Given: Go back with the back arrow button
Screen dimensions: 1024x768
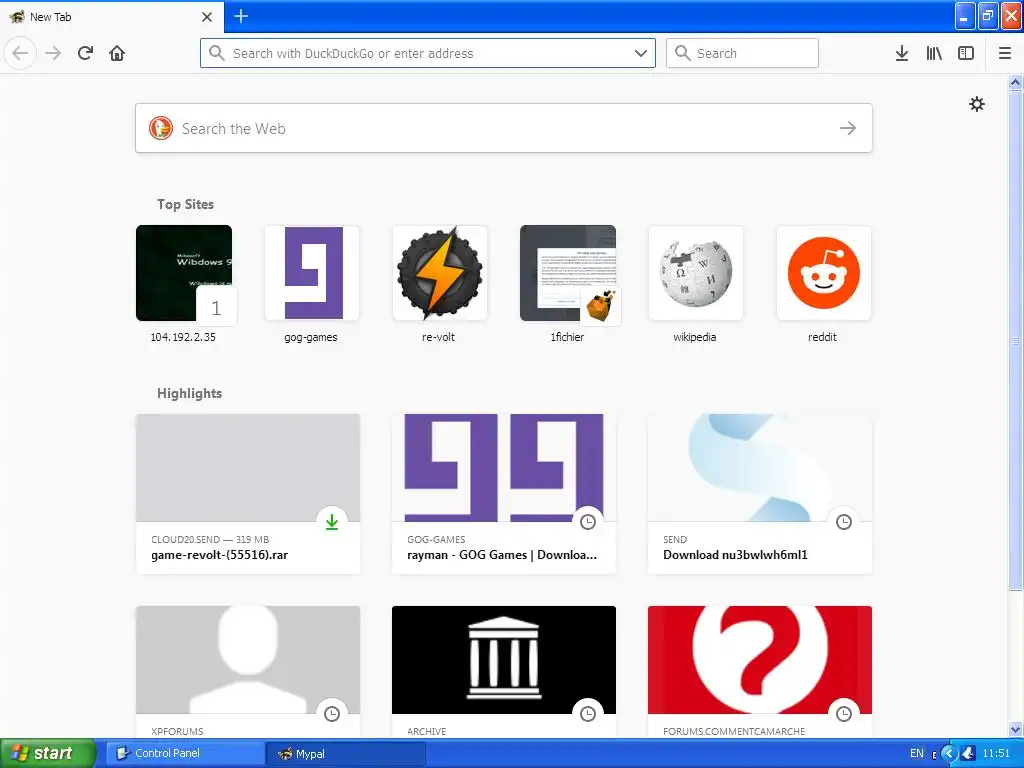Looking at the screenshot, I should pos(20,53).
